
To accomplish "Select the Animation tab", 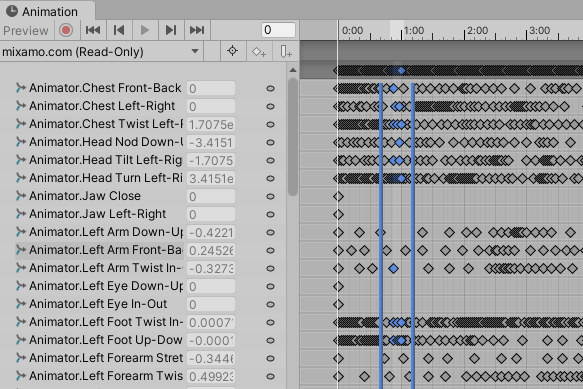I will (47, 11).
